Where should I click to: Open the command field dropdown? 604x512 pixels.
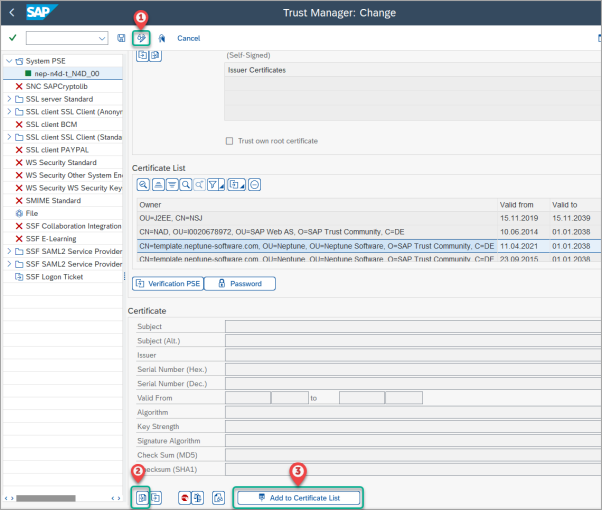click(x=102, y=38)
